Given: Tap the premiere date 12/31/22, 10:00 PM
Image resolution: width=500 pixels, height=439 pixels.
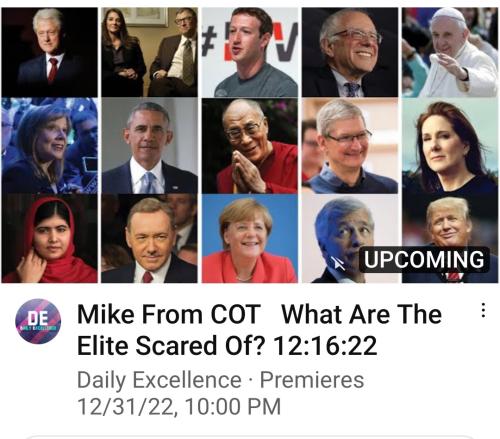Looking at the screenshot, I should coord(179,406).
